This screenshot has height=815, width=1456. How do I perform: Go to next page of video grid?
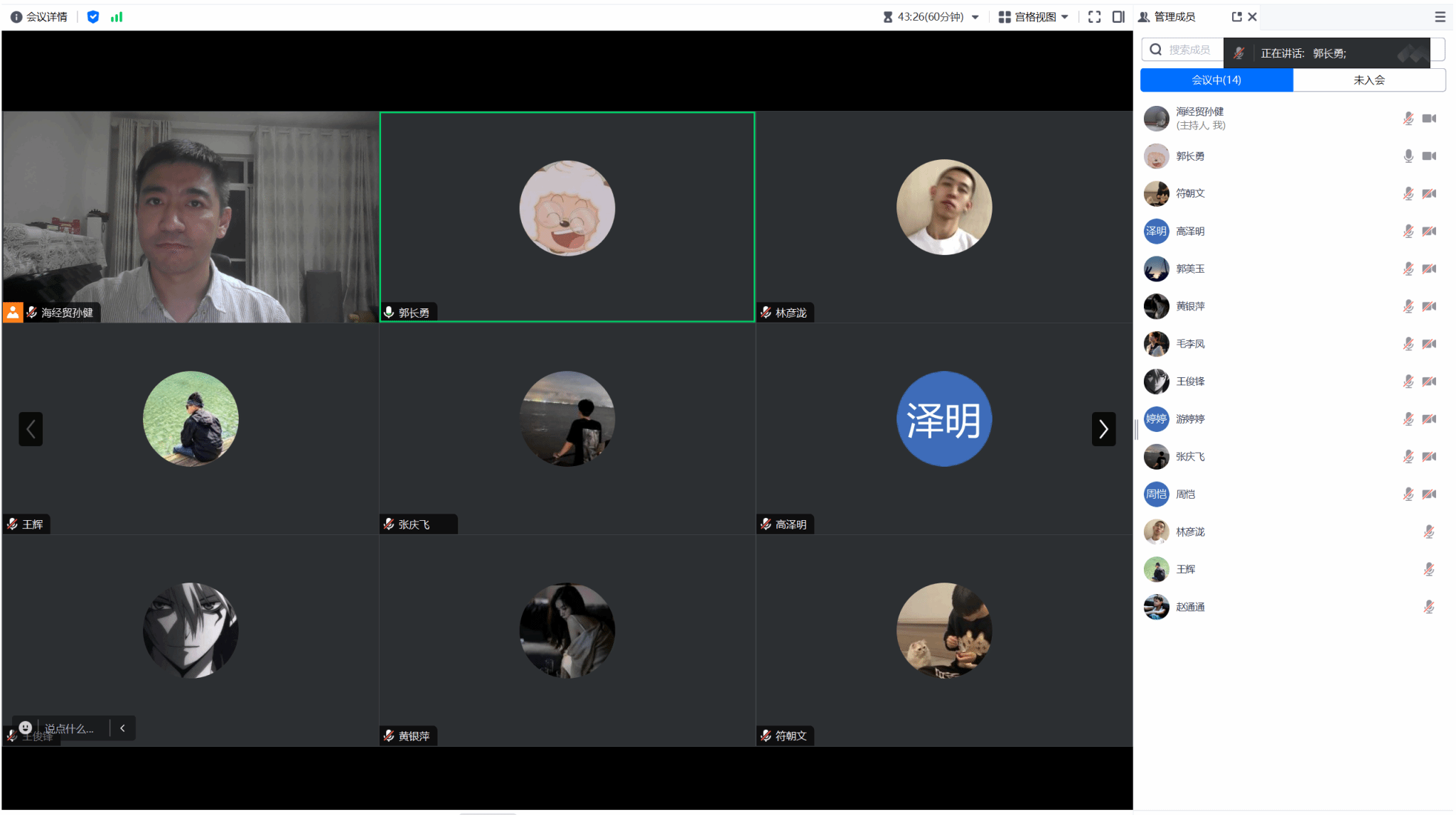click(x=1103, y=429)
